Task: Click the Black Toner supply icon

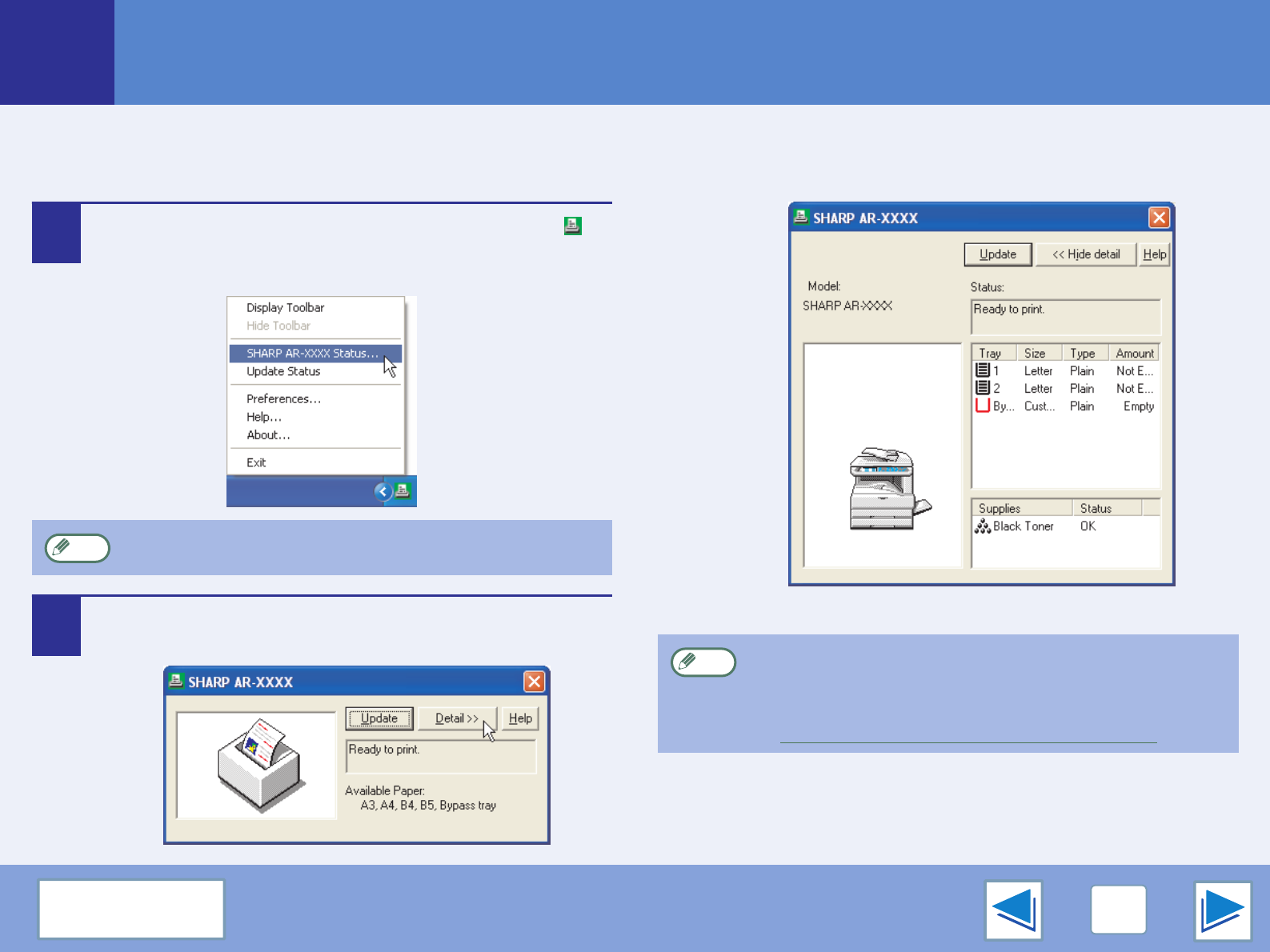Action: coord(983,526)
